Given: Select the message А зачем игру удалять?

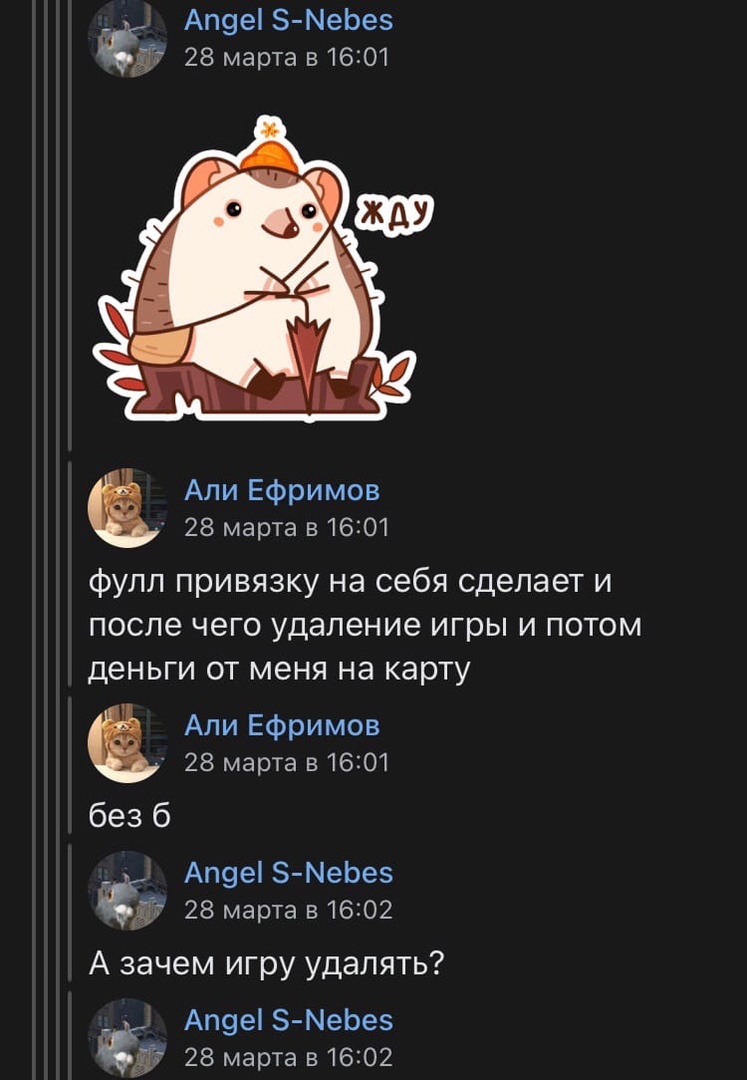Looking at the screenshot, I should click(266, 964).
